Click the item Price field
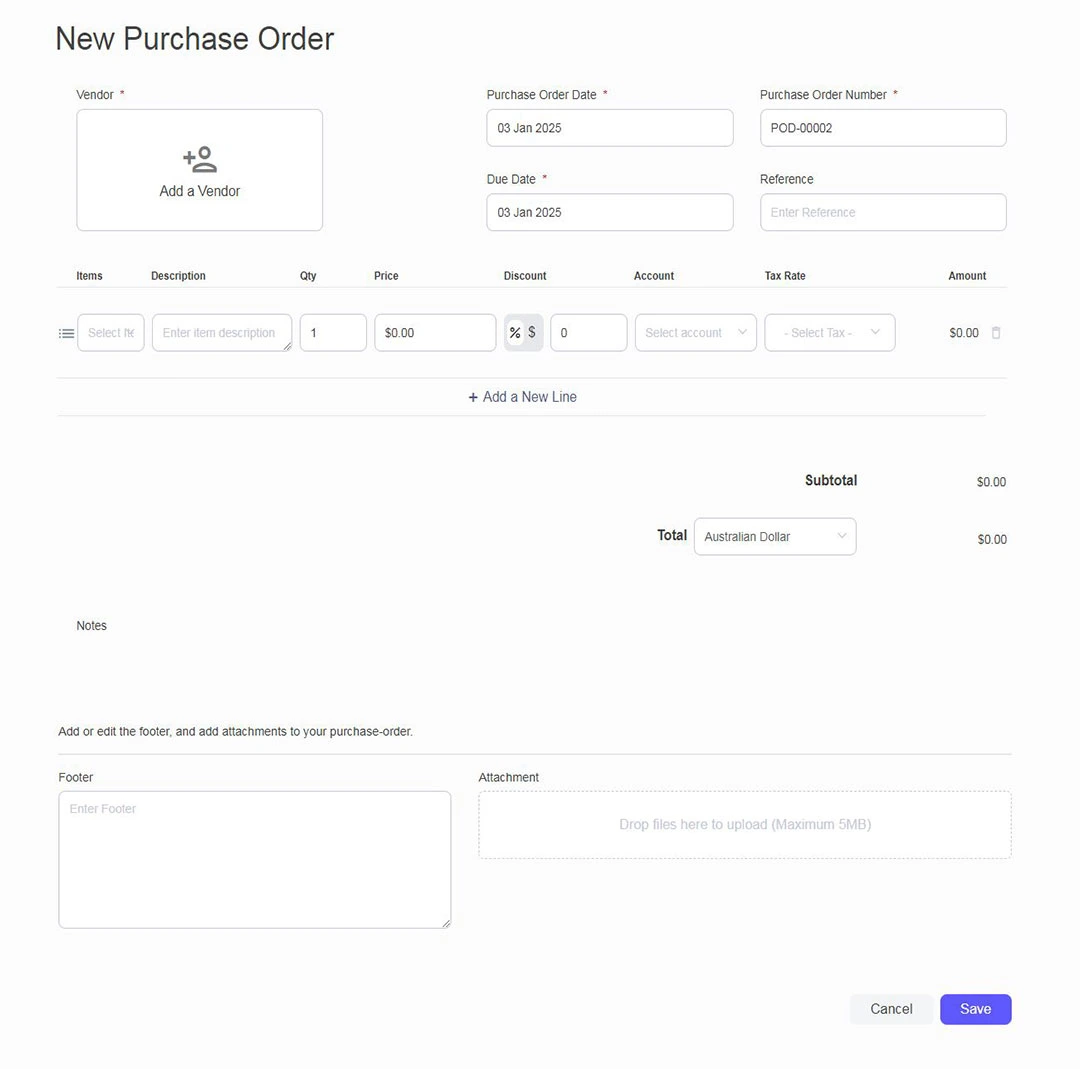The height and width of the screenshot is (1069, 1080). coord(435,333)
